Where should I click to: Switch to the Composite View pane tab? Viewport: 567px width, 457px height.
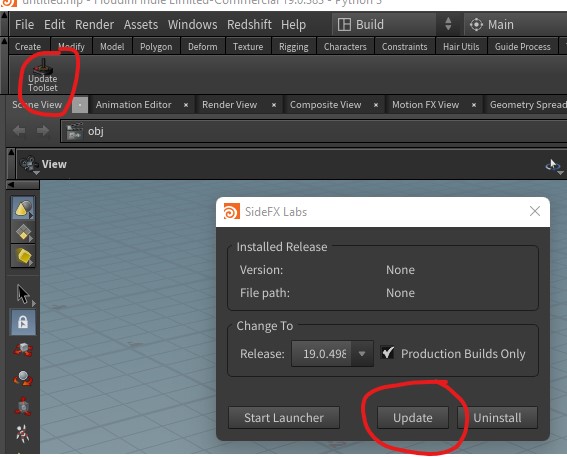click(x=325, y=105)
